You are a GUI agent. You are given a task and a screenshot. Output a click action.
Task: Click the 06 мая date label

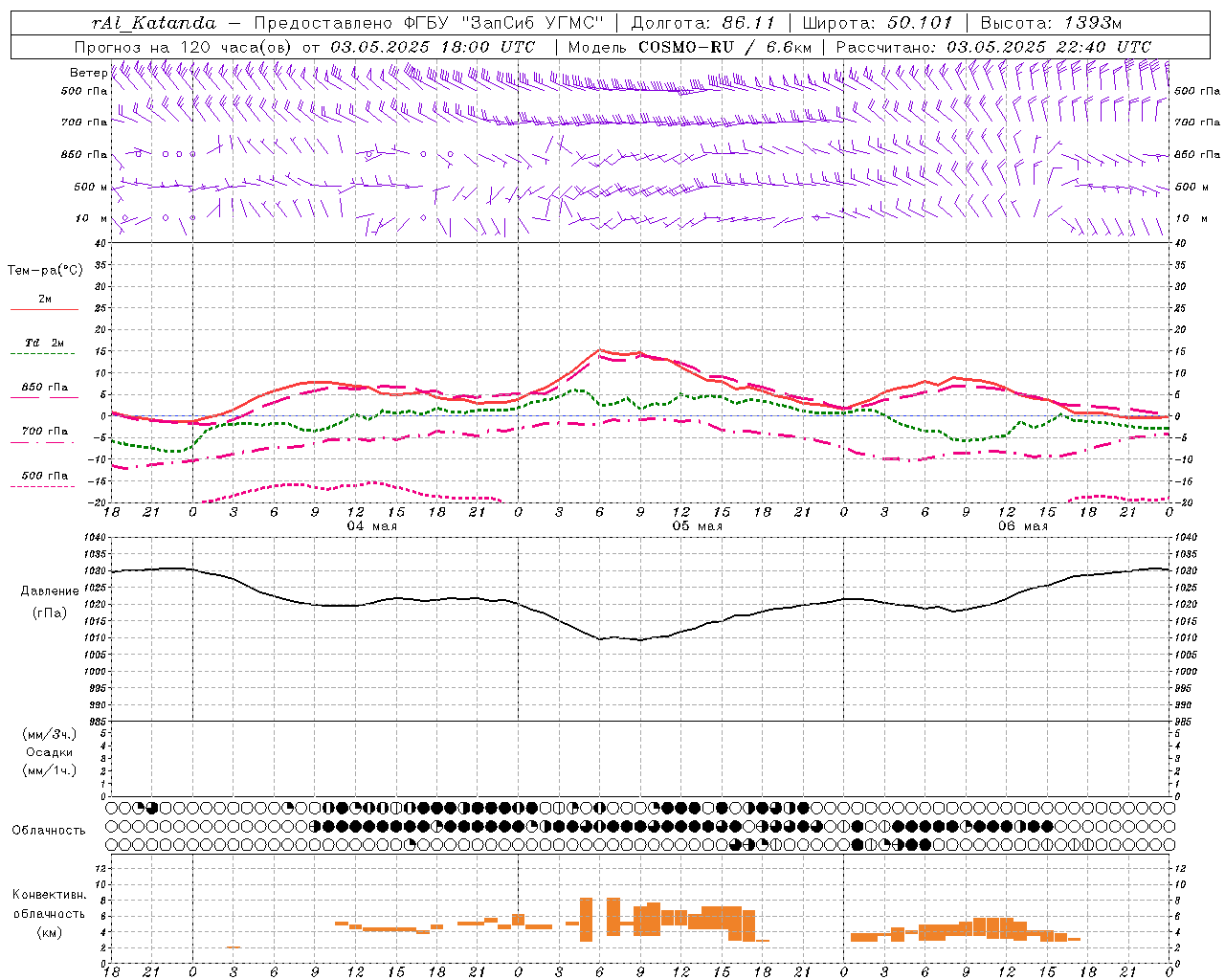click(1022, 526)
